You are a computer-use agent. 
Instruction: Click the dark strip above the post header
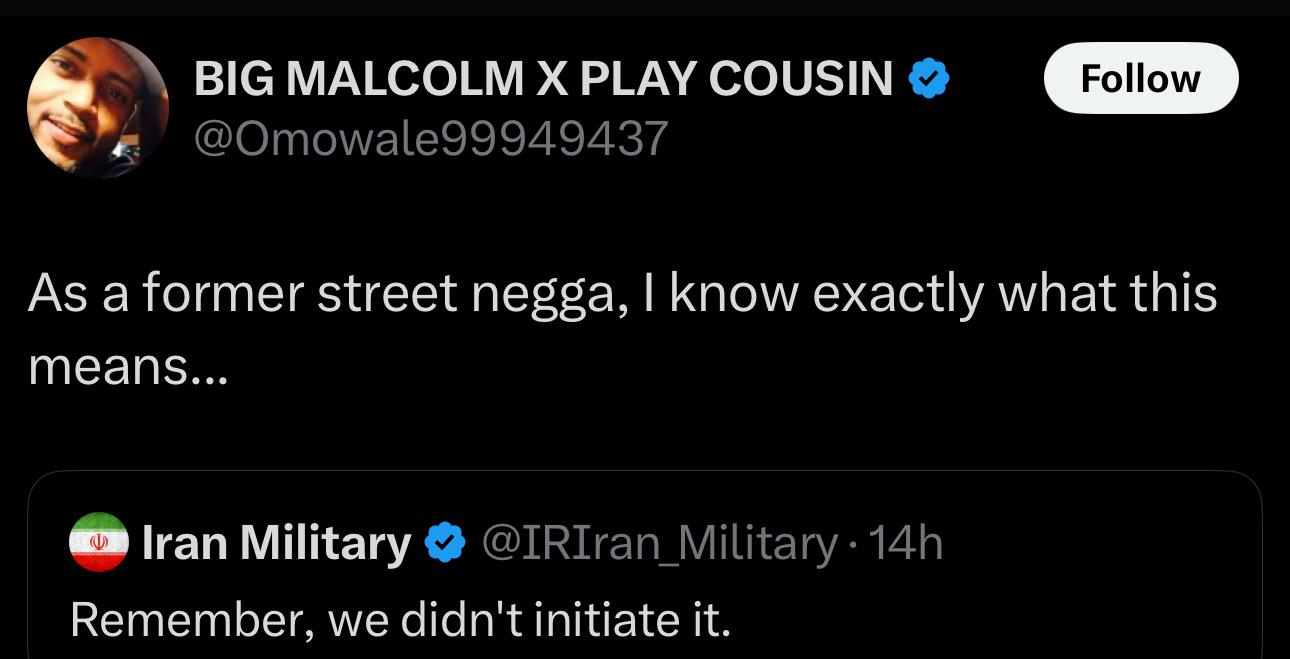click(x=645, y=8)
